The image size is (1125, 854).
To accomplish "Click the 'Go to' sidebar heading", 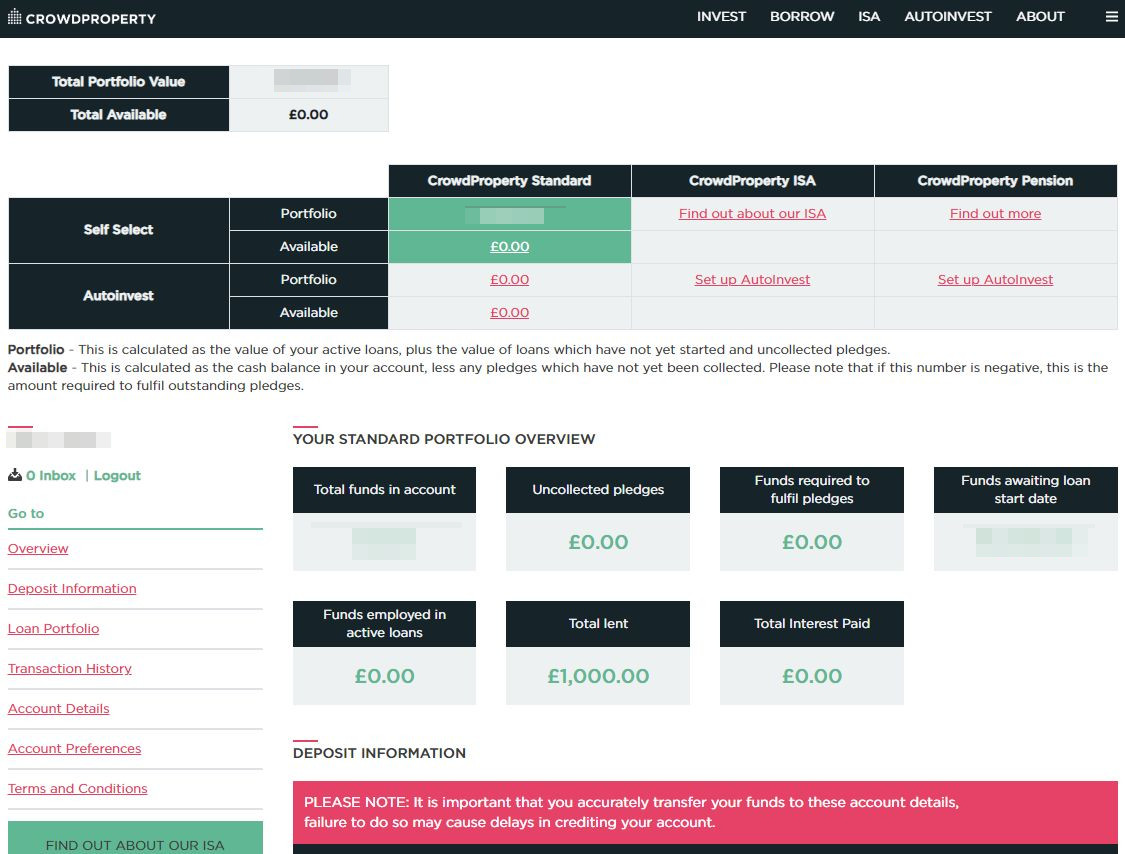I will click(x=26, y=514).
